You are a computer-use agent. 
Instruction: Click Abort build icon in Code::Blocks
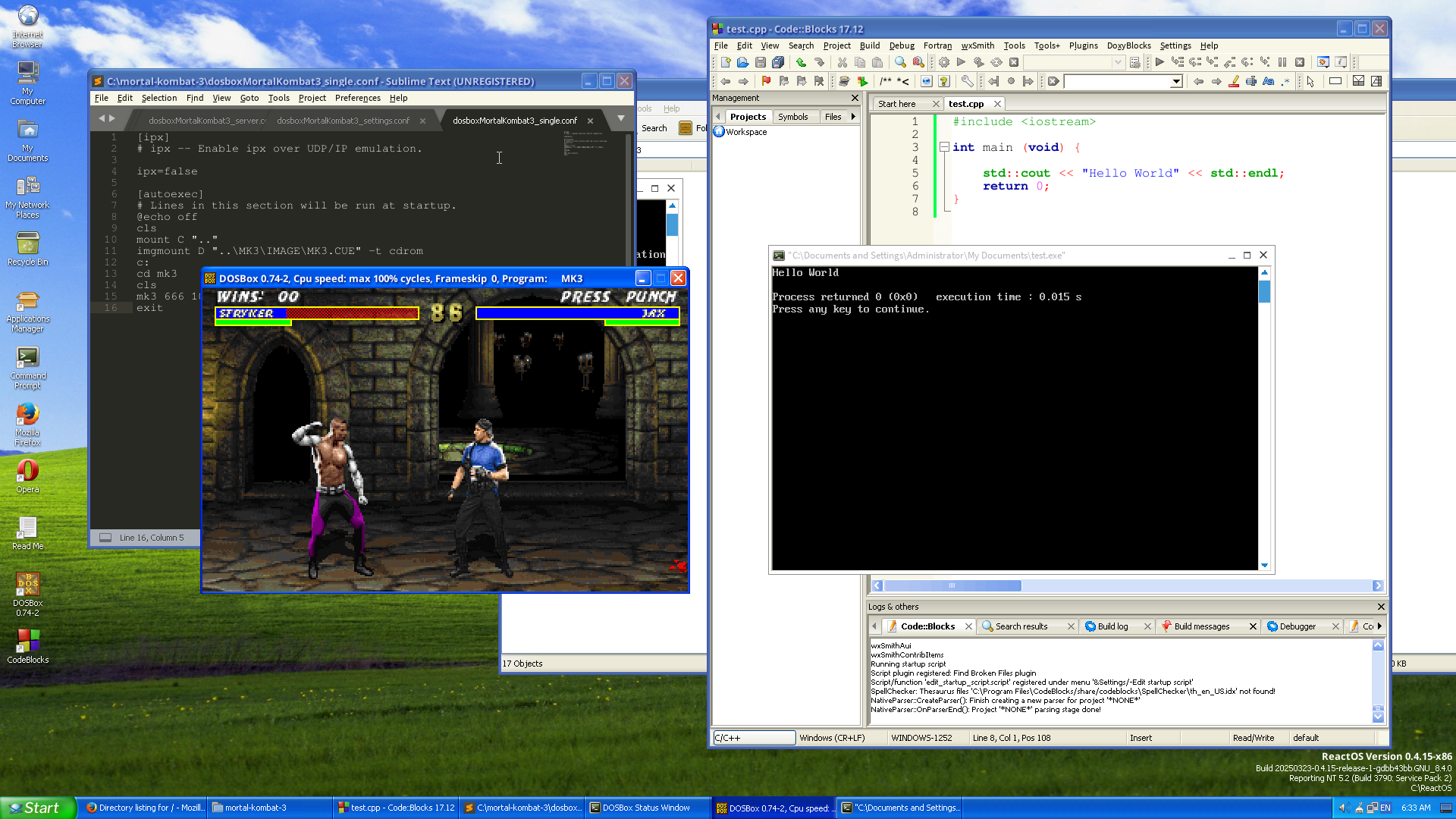pos(1014,63)
